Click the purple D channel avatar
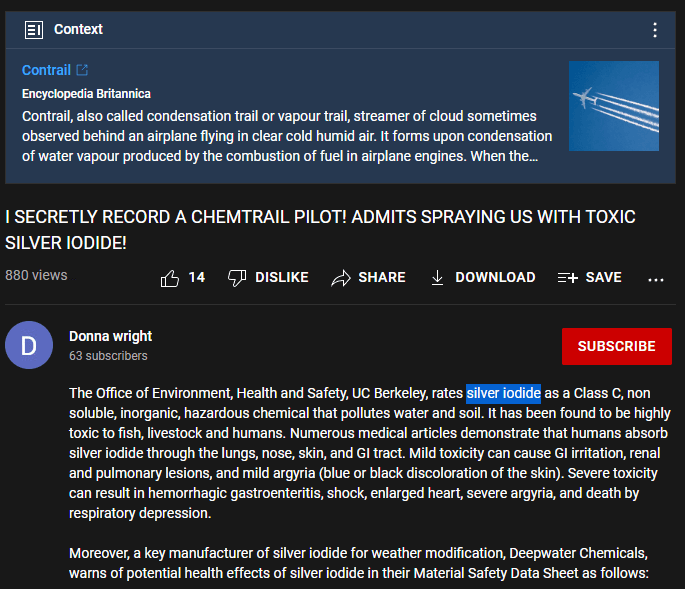The image size is (685, 589). coord(29,346)
